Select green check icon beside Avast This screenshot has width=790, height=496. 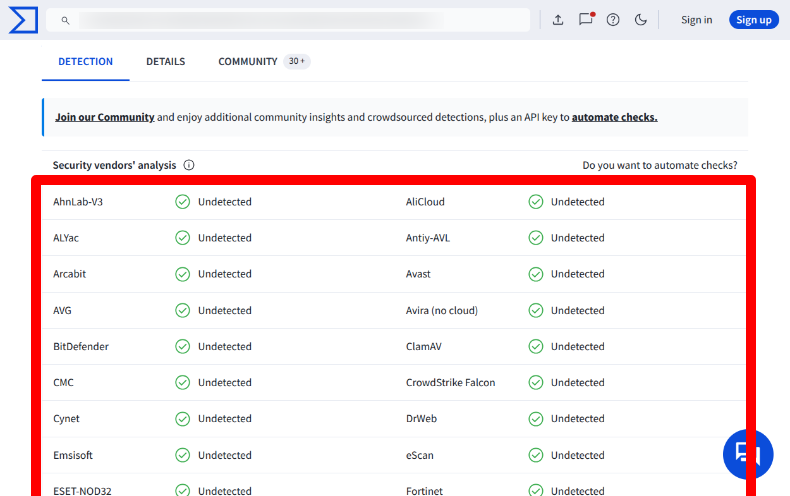tap(536, 274)
